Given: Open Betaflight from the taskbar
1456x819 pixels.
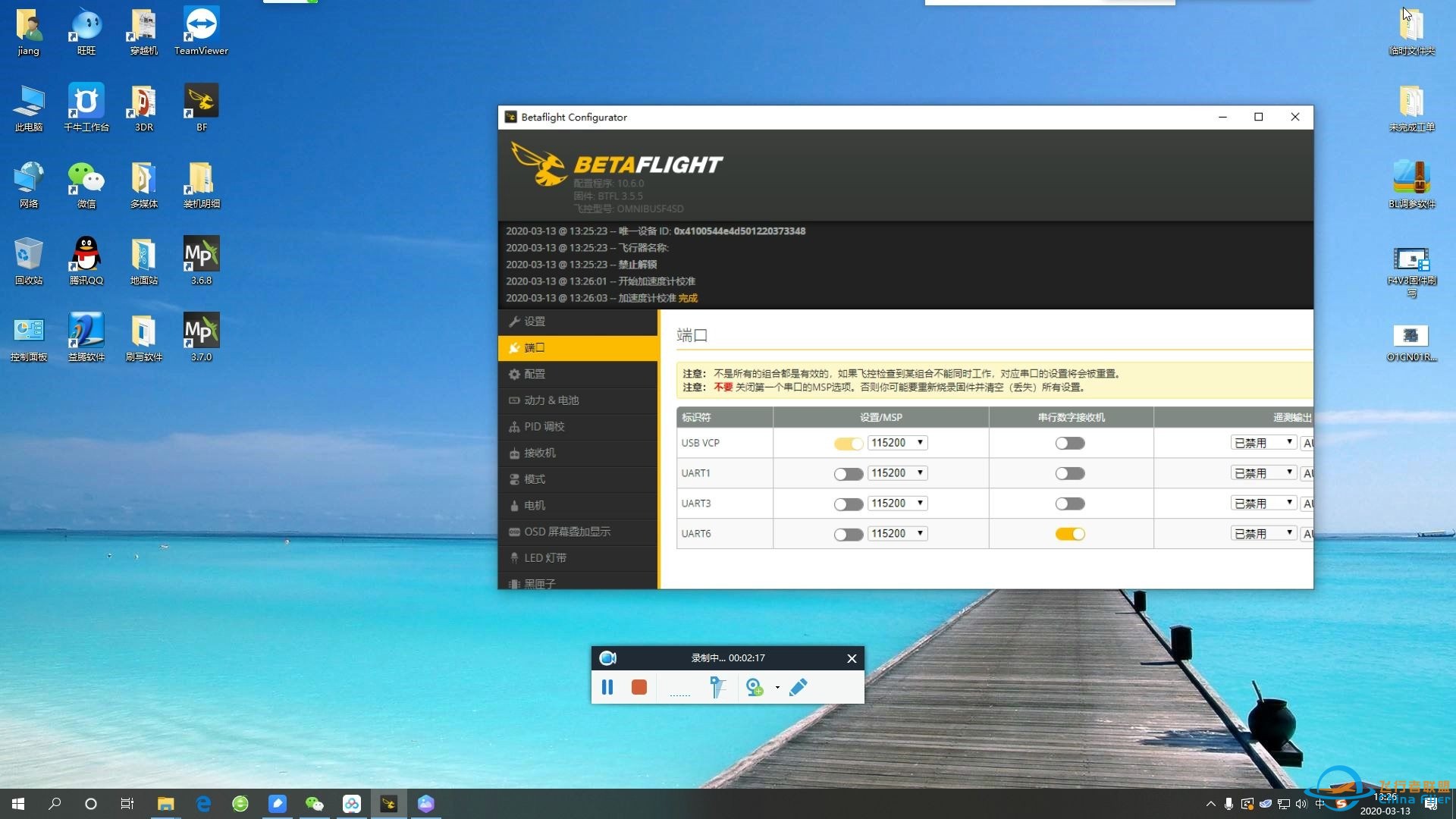Looking at the screenshot, I should point(389,804).
